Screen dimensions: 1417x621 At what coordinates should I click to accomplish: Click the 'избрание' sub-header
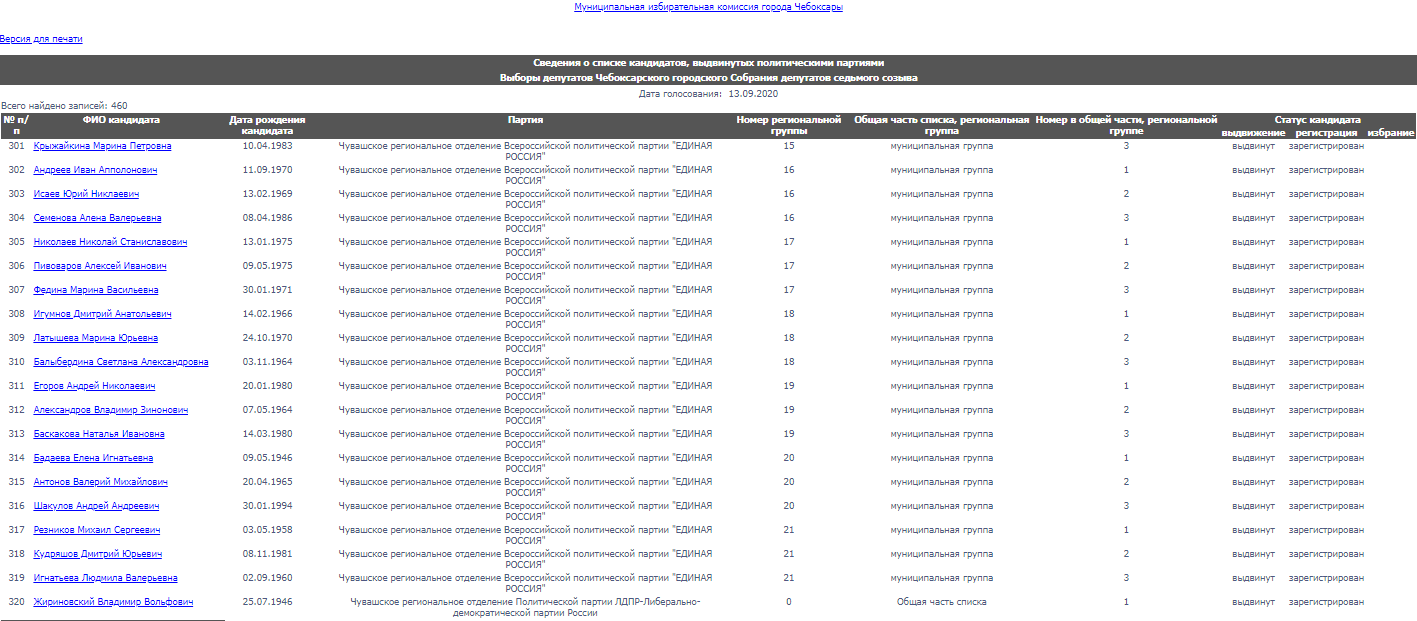coord(1391,133)
